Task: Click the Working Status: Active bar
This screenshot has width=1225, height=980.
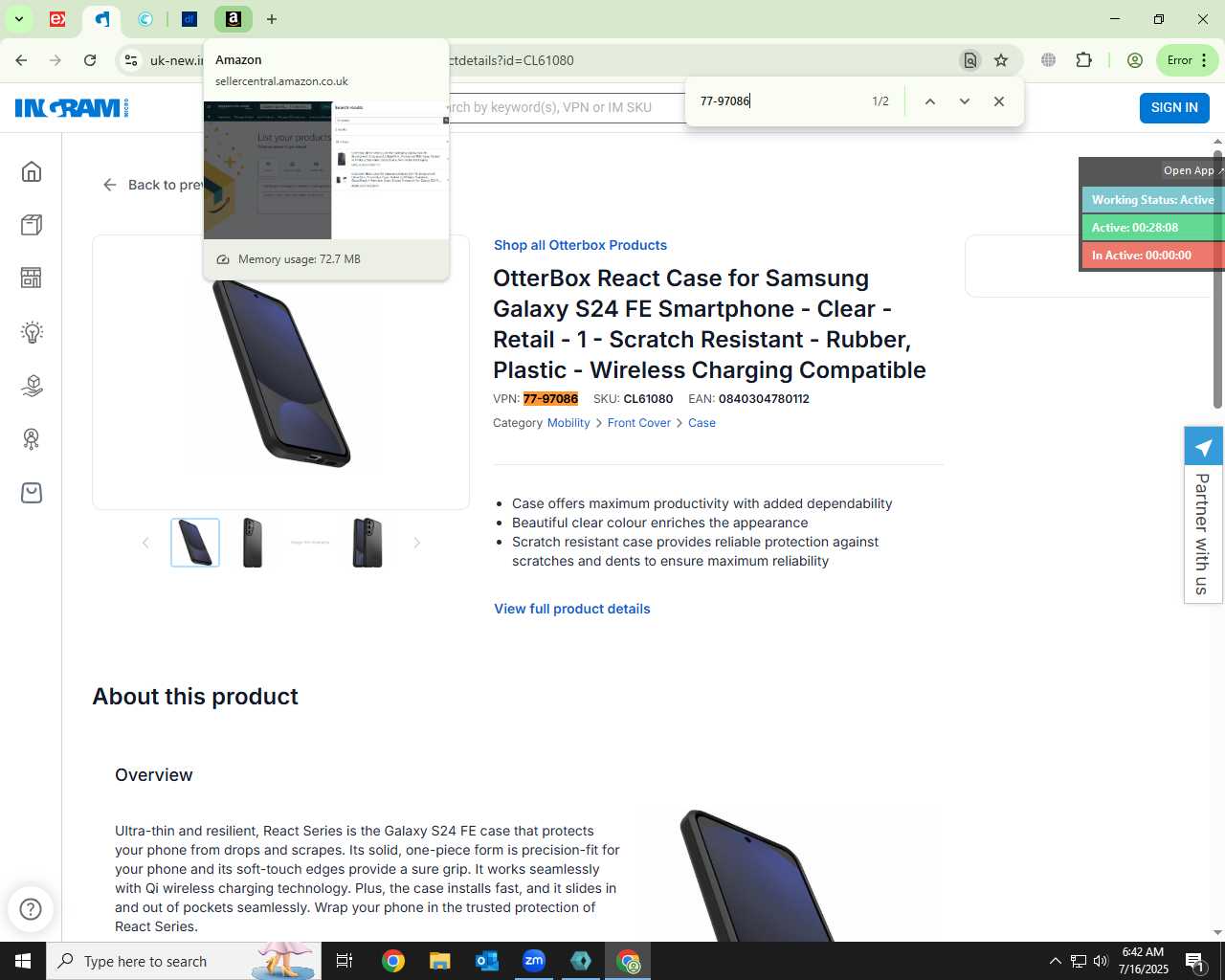Action: click(x=1153, y=200)
